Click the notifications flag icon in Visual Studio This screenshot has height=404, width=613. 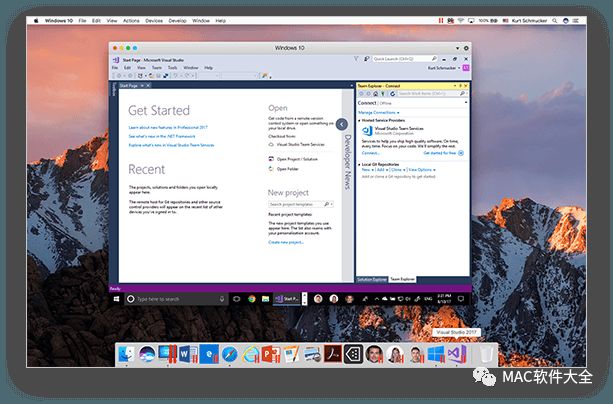(356, 59)
